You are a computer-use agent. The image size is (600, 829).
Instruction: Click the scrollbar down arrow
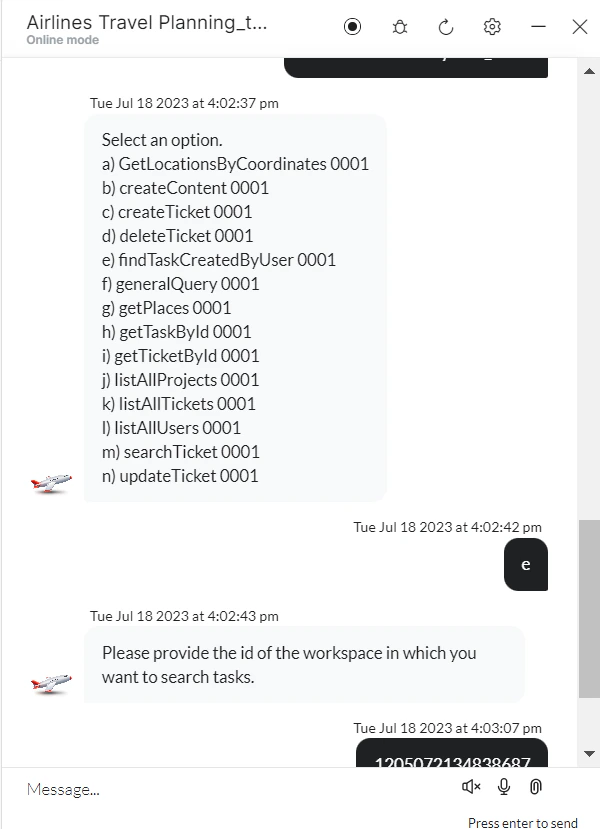(588, 753)
